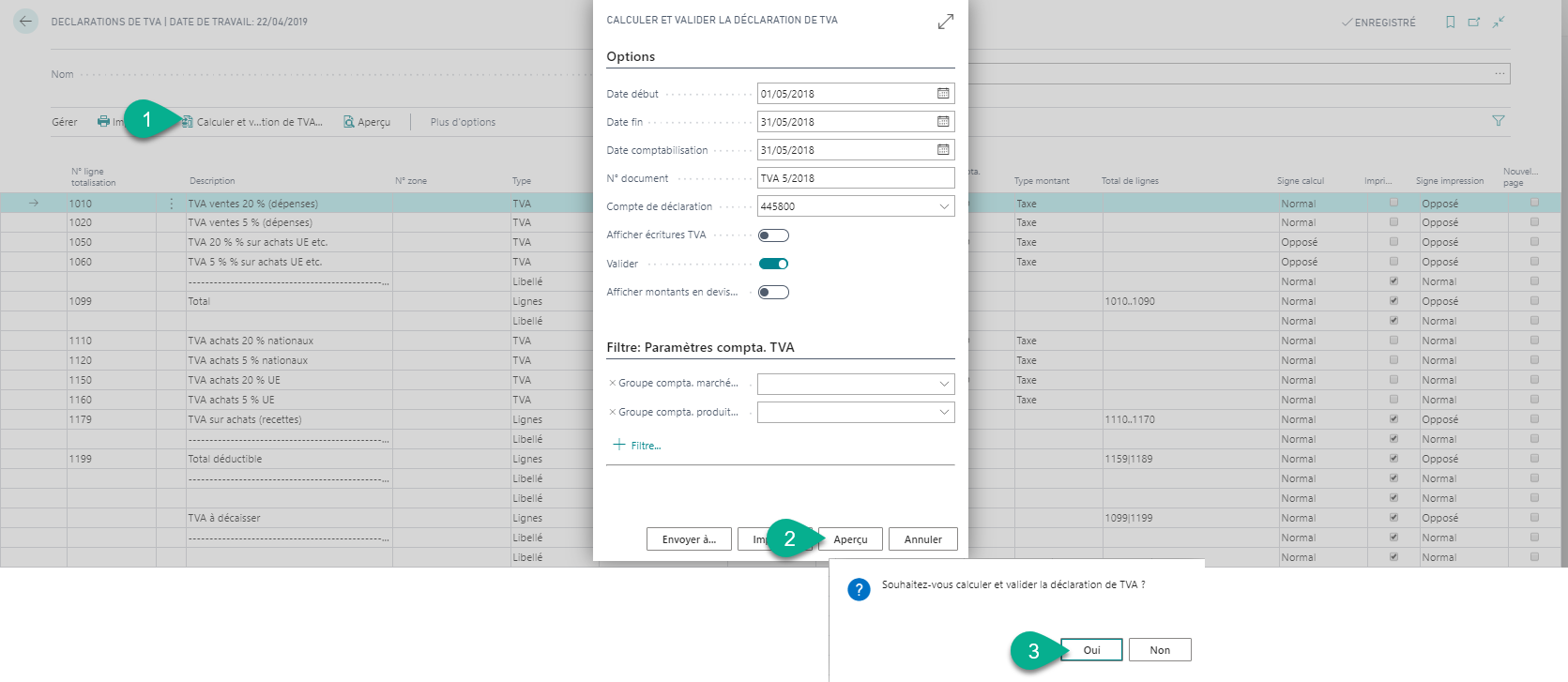1568x682 pixels.
Task: Toggle Afficher montants en devise switch
Action: coord(773,293)
